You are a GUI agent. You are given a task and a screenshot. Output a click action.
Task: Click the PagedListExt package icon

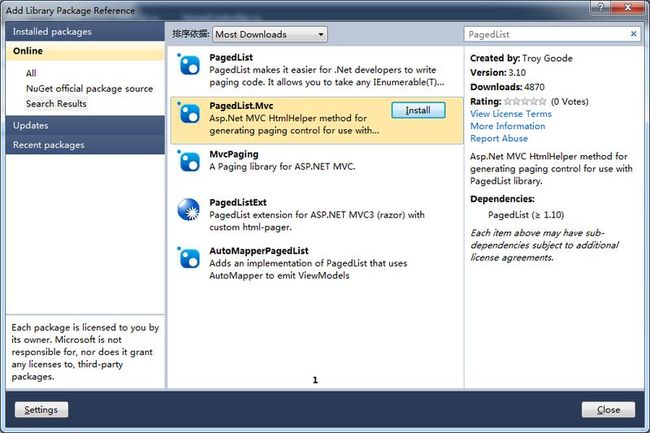coord(189,210)
